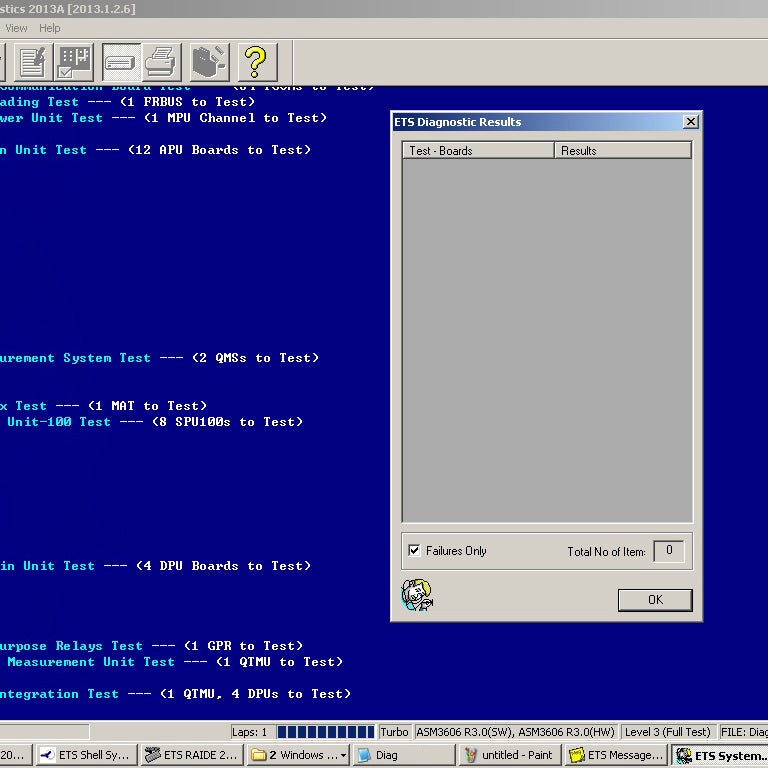Open the Help menu
This screenshot has height=768, width=768.
pos(49,28)
